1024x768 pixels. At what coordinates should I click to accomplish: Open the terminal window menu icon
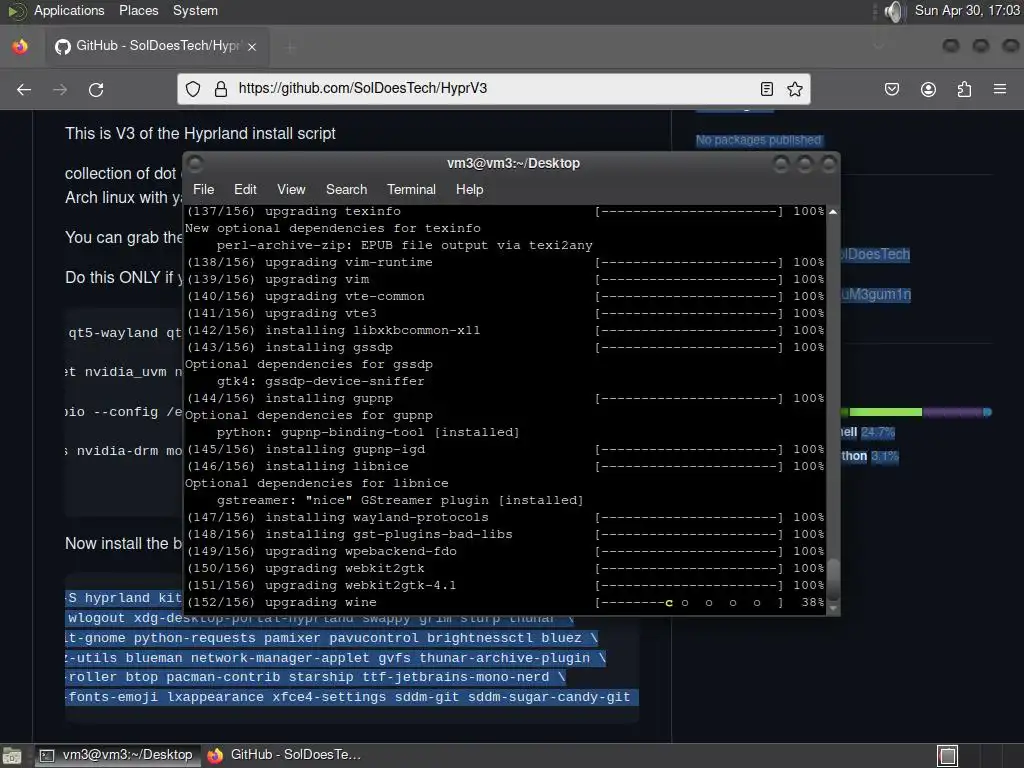coord(195,163)
